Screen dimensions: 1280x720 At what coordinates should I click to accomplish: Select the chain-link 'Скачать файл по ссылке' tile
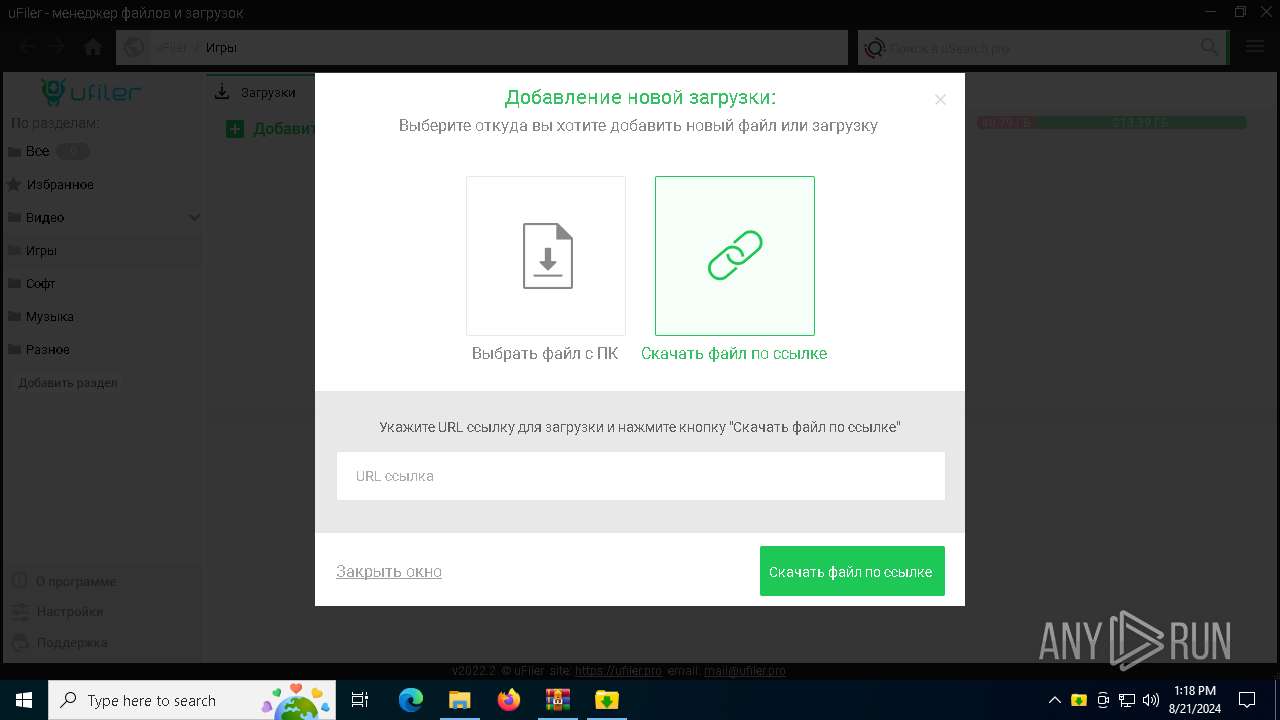pyautogui.click(x=735, y=256)
